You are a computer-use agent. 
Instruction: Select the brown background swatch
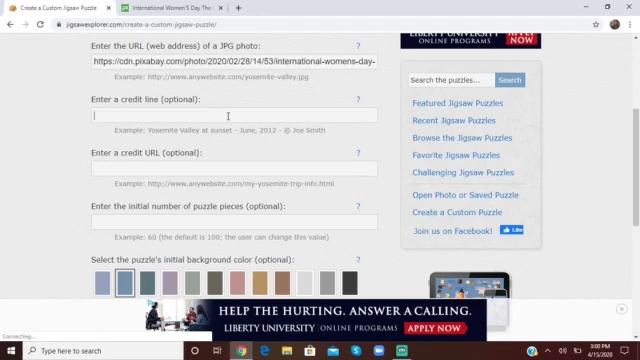[282, 283]
